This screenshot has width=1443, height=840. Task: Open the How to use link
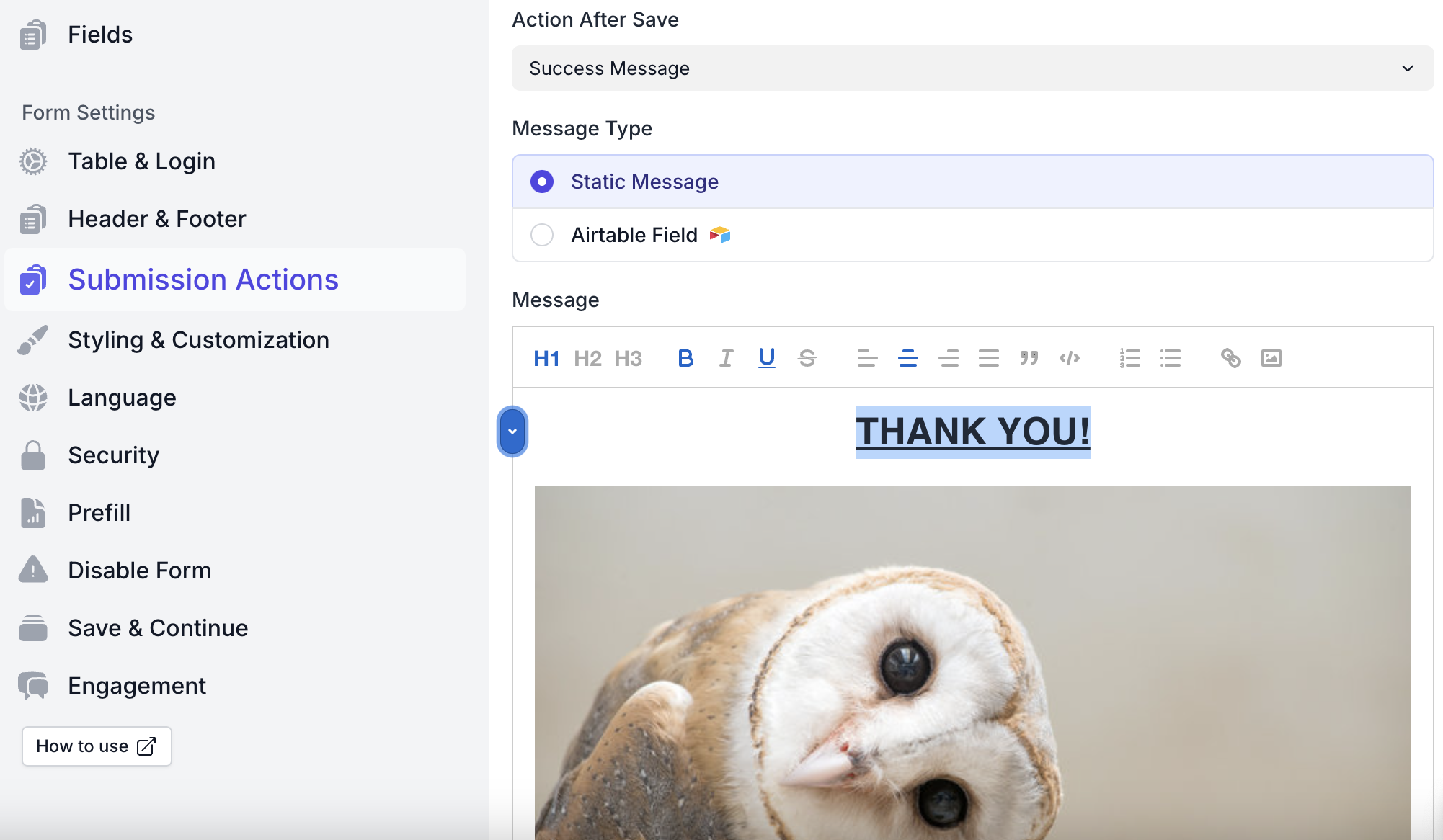pos(97,746)
